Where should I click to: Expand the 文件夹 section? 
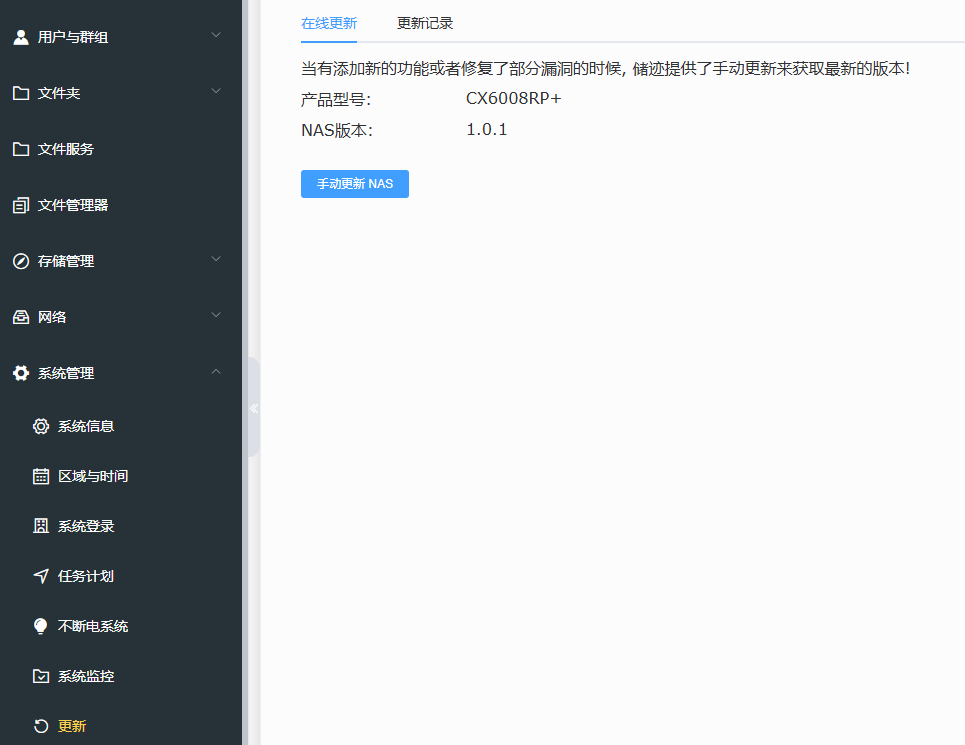pyautogui.click(x=215, y=88)
